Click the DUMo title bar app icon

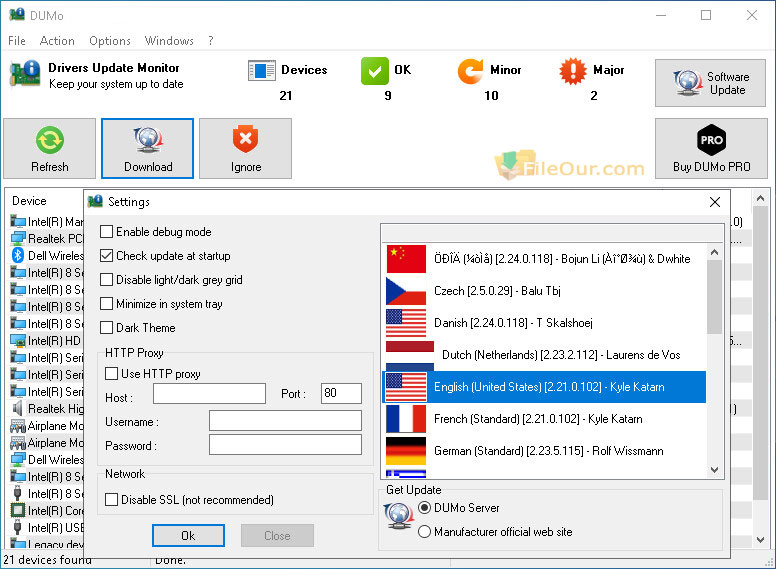(17, 15)
